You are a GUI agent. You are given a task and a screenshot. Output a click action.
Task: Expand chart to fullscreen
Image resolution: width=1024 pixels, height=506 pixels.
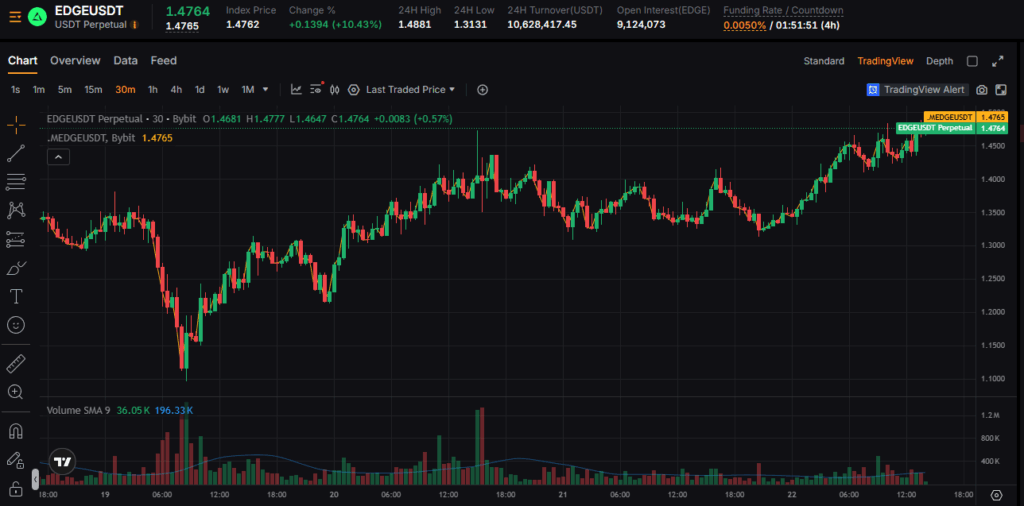997,61
